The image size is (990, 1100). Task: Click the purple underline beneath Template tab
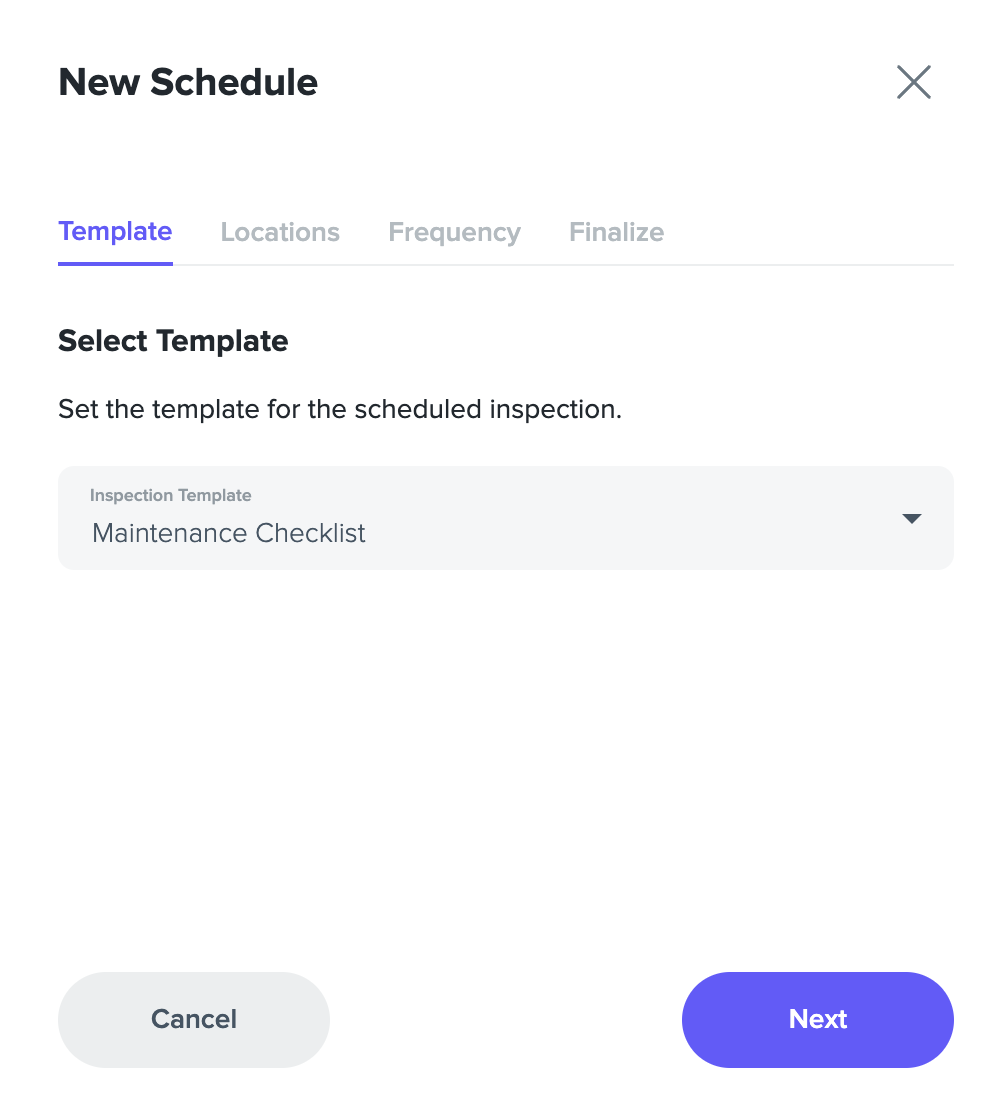[115, 264]
